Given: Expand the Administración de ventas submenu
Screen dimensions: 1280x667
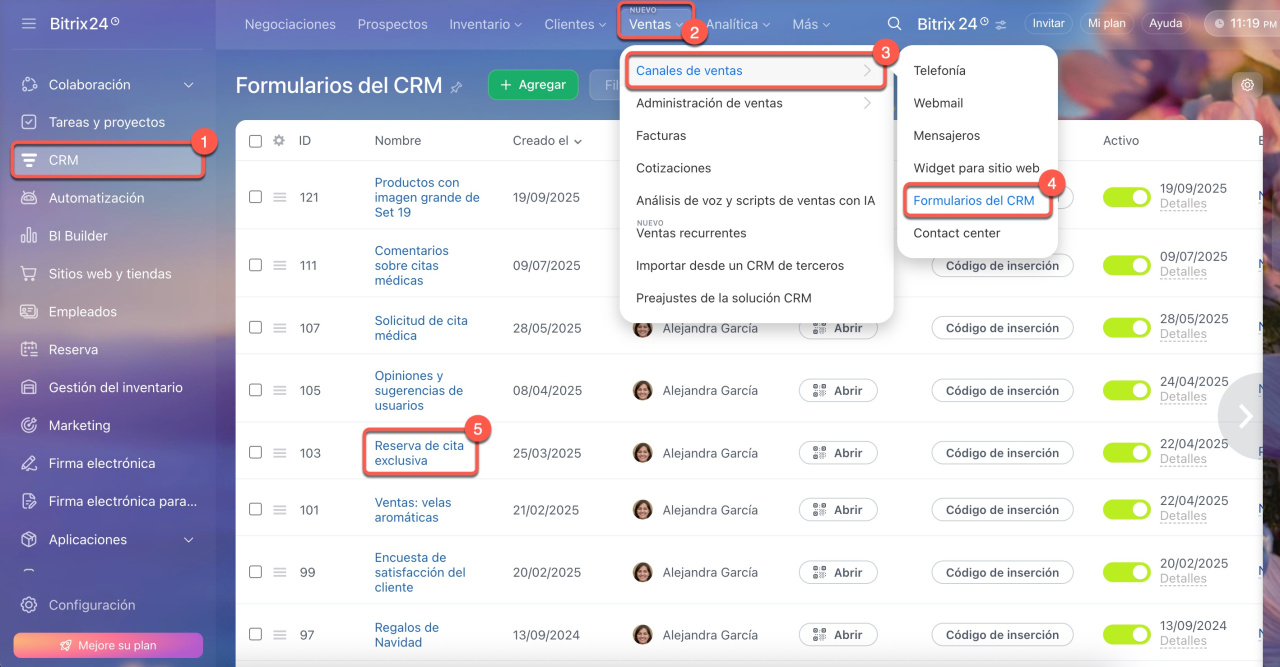Looking at the screenshot, I should point(754,103).
